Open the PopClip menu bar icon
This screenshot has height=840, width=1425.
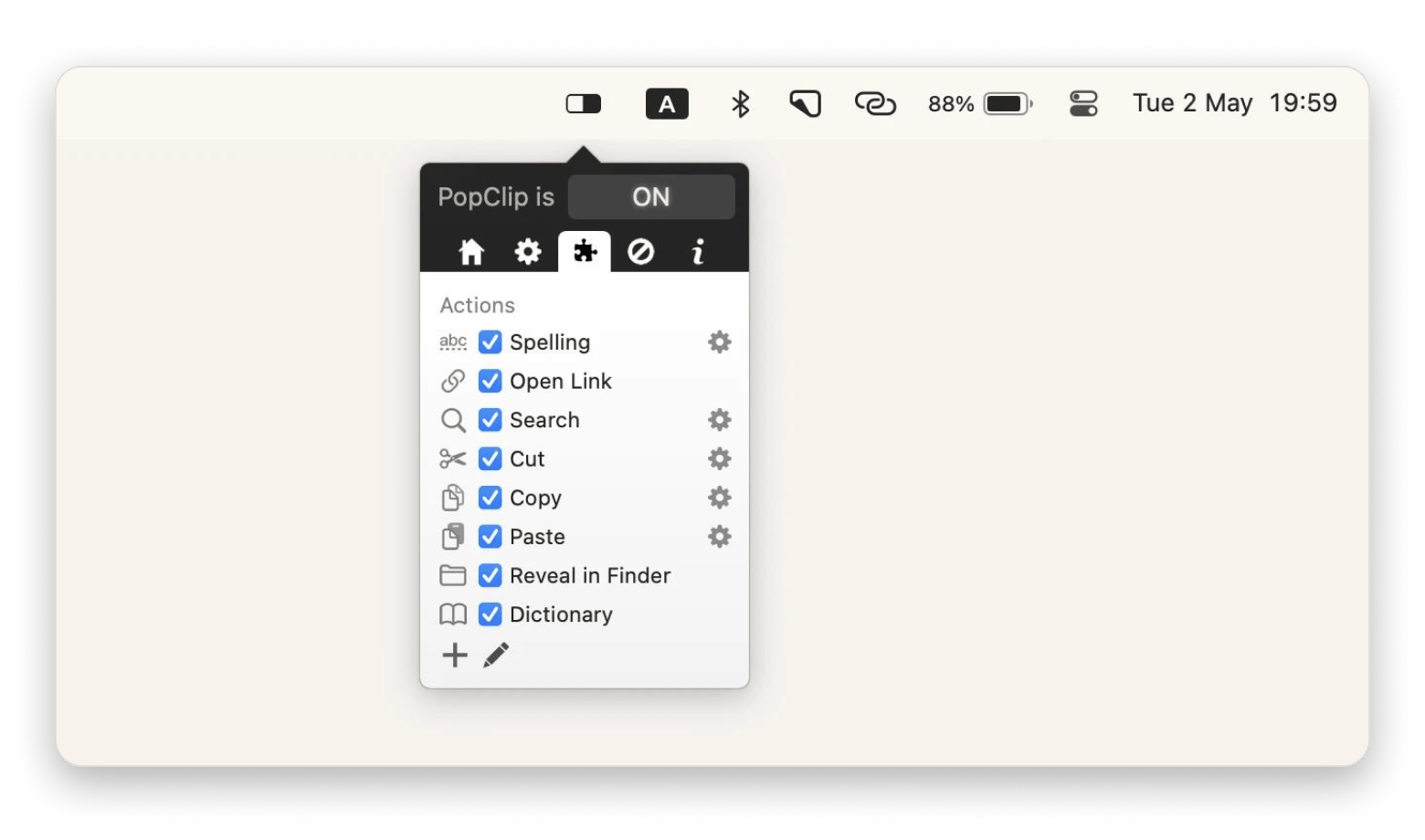click(x=584, y=104)
